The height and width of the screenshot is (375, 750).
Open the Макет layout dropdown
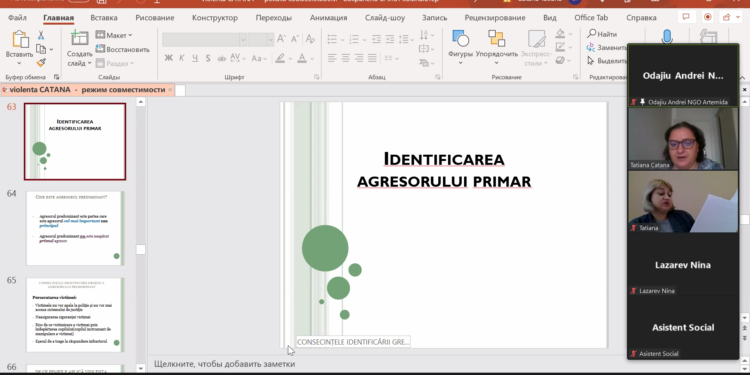click(114, 35)
